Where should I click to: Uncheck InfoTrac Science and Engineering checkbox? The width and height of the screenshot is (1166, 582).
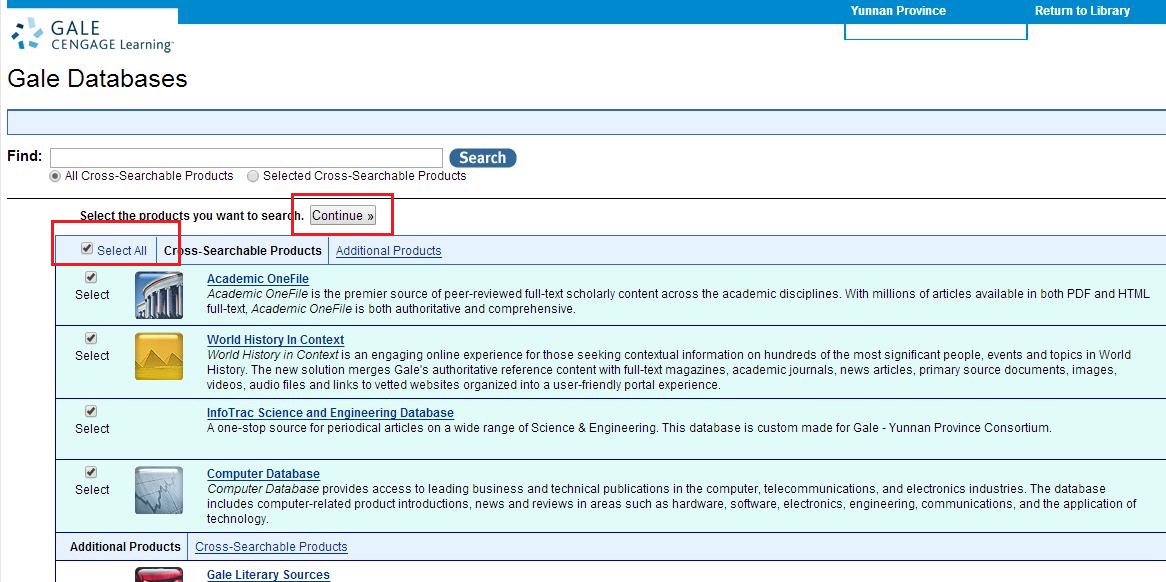(91, 411)
